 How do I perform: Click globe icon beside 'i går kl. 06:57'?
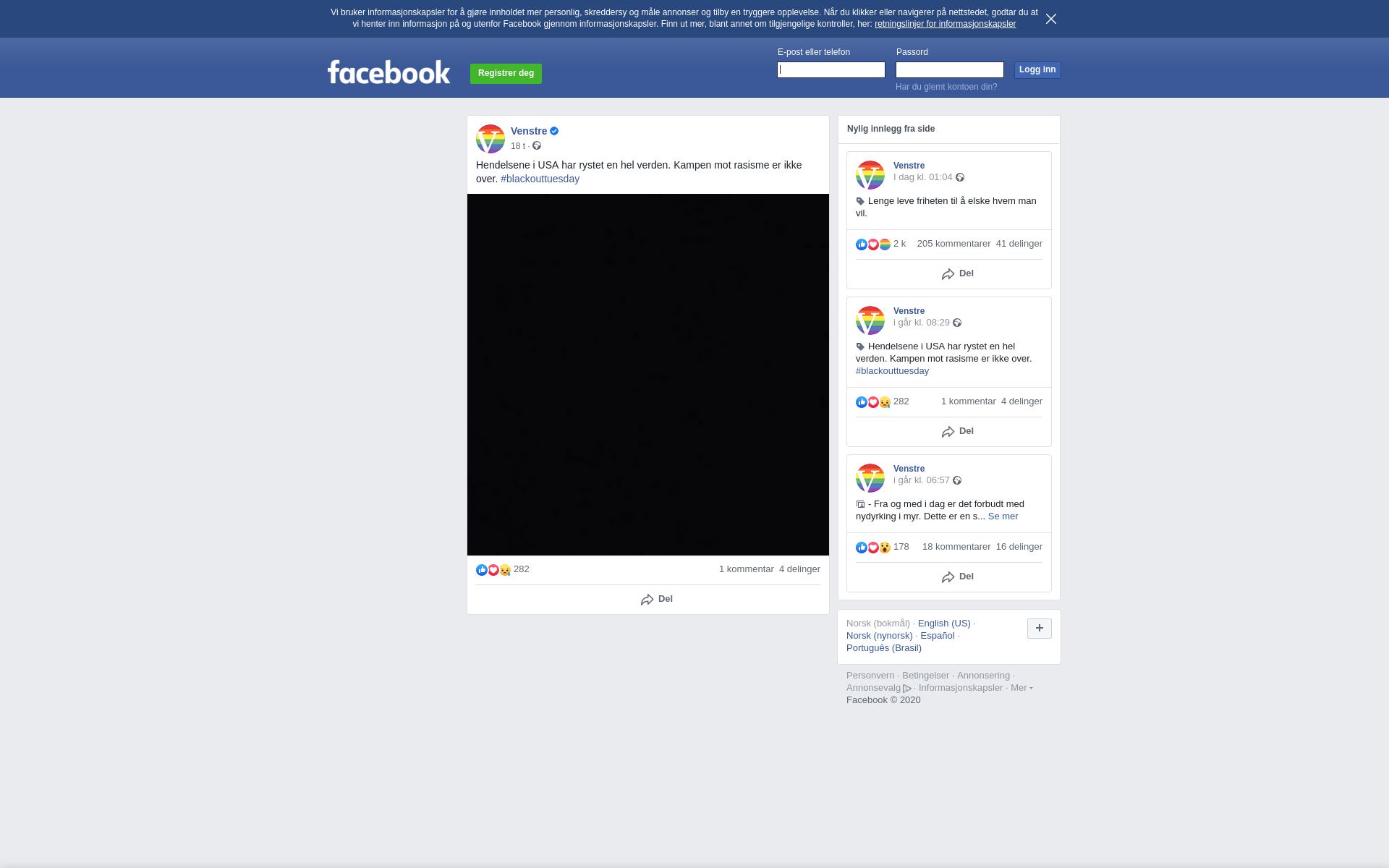pos(957,480)
